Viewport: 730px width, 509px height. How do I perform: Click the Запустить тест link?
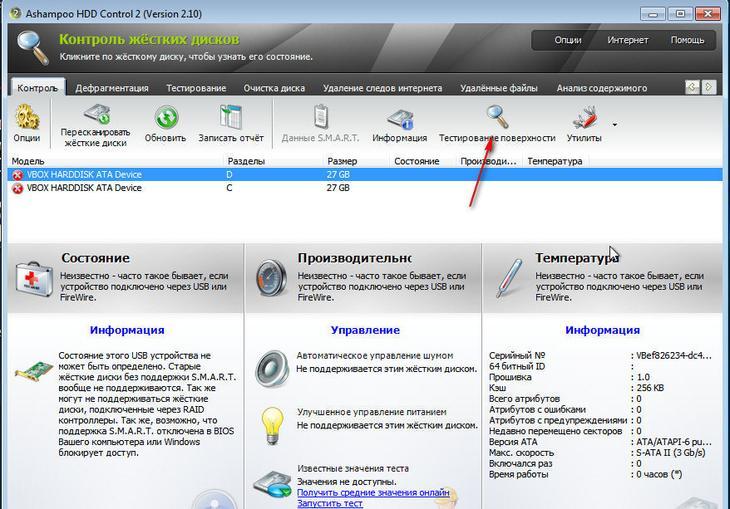[x=329, y=503]
